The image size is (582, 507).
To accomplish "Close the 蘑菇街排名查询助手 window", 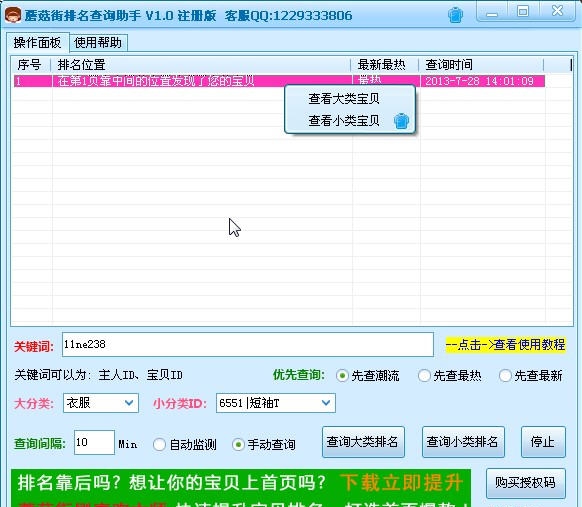I will coord(557,12).
